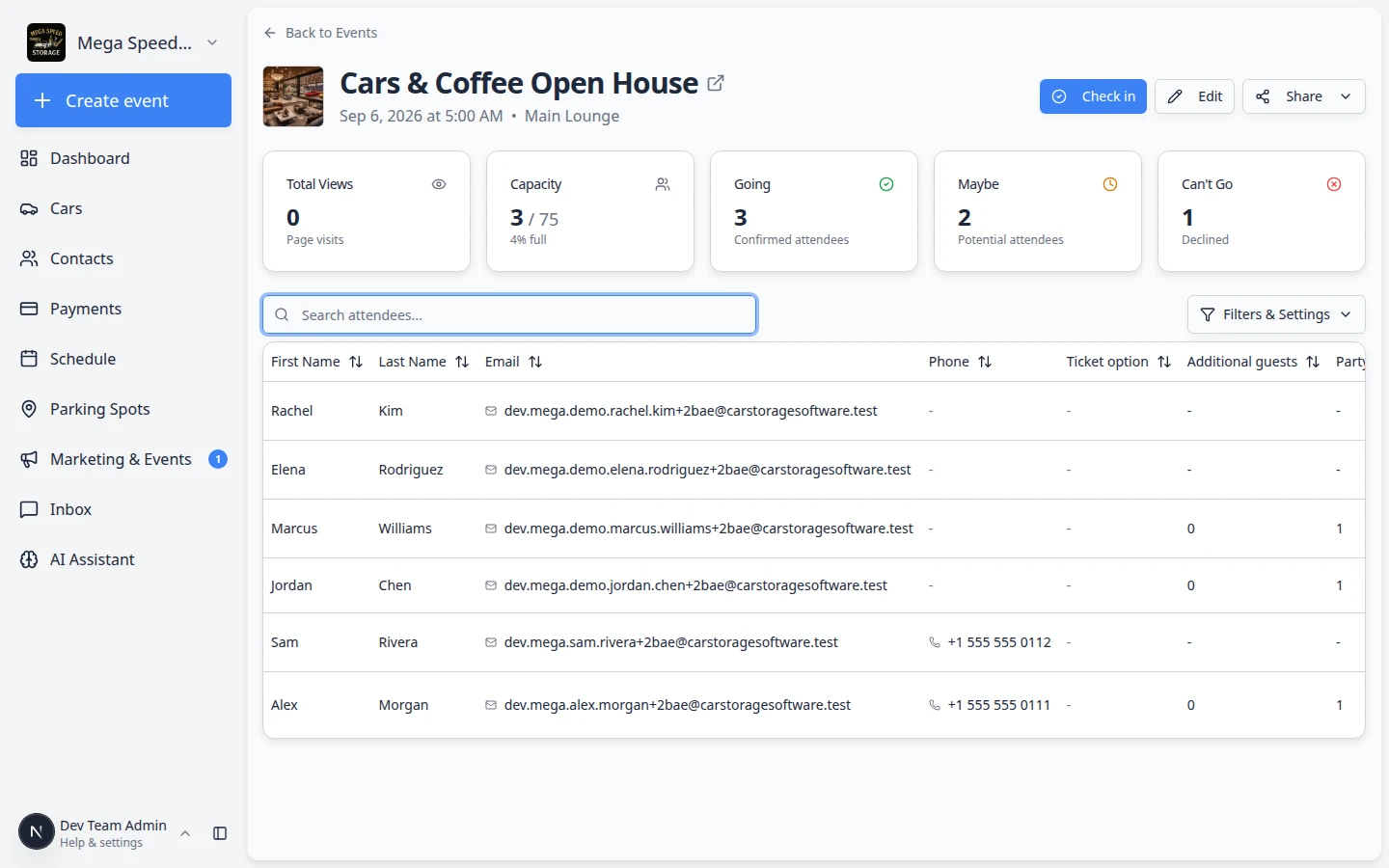Sort by Last Name column
1389x868 pixels.
pyautogui.click(x=462, y=362)
